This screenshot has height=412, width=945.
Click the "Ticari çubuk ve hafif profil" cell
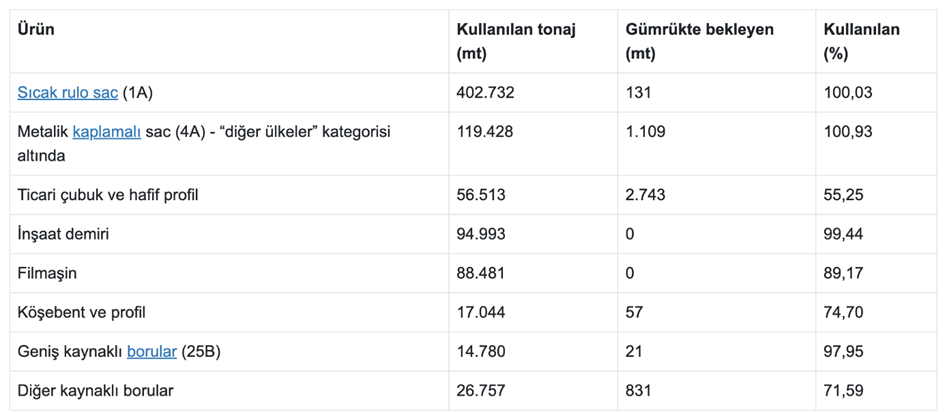coord(108,195)
